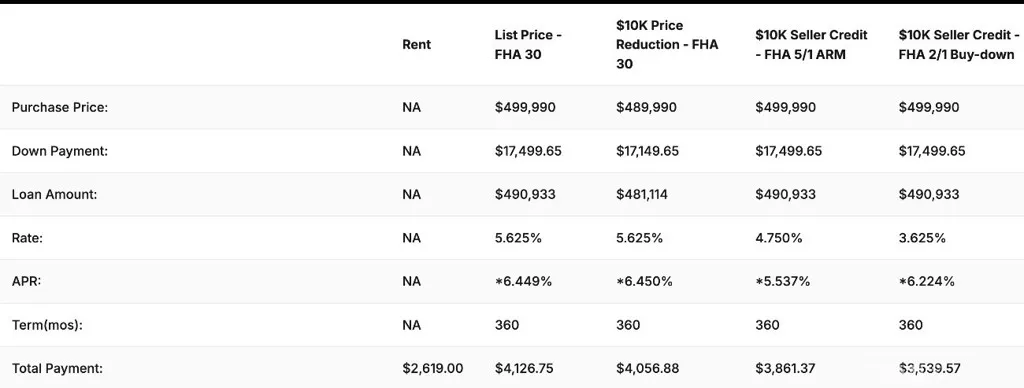The height and width of the screenshot is (388, 1024).
Task: Click the Rate row label
Action: (x=27, y=238)
